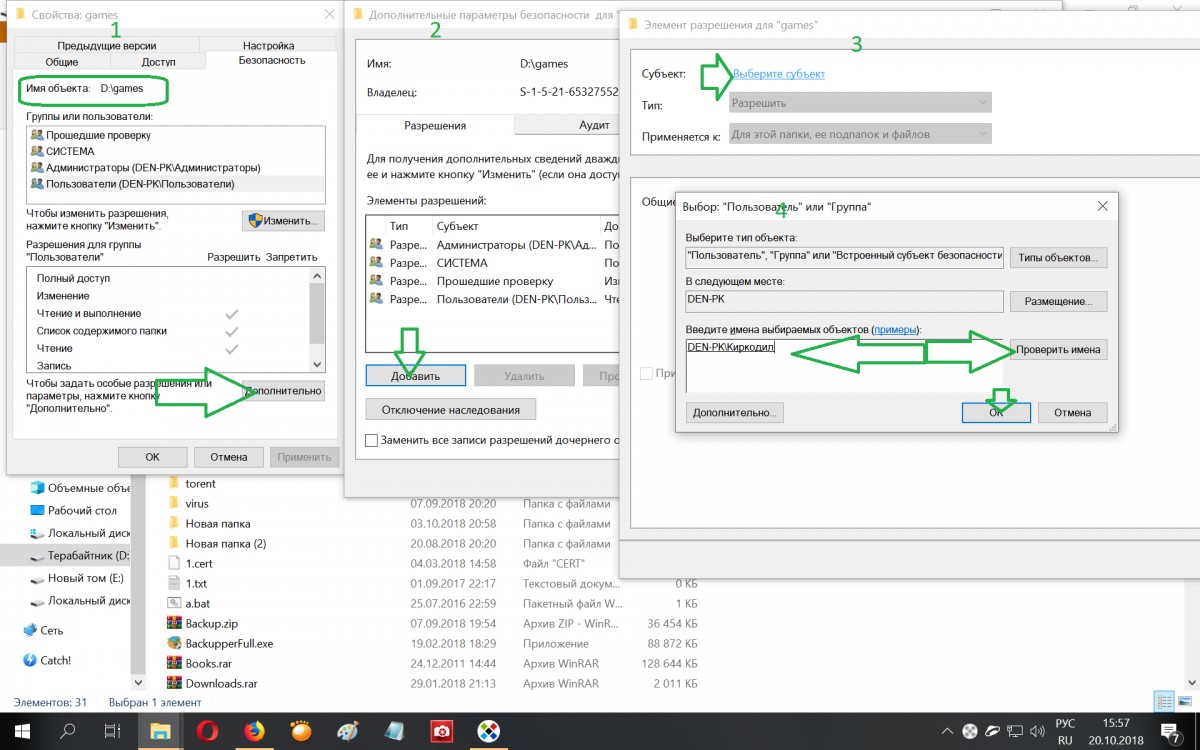
Task: Switch to Предыдущие версии tab
Action: [107, 45]
